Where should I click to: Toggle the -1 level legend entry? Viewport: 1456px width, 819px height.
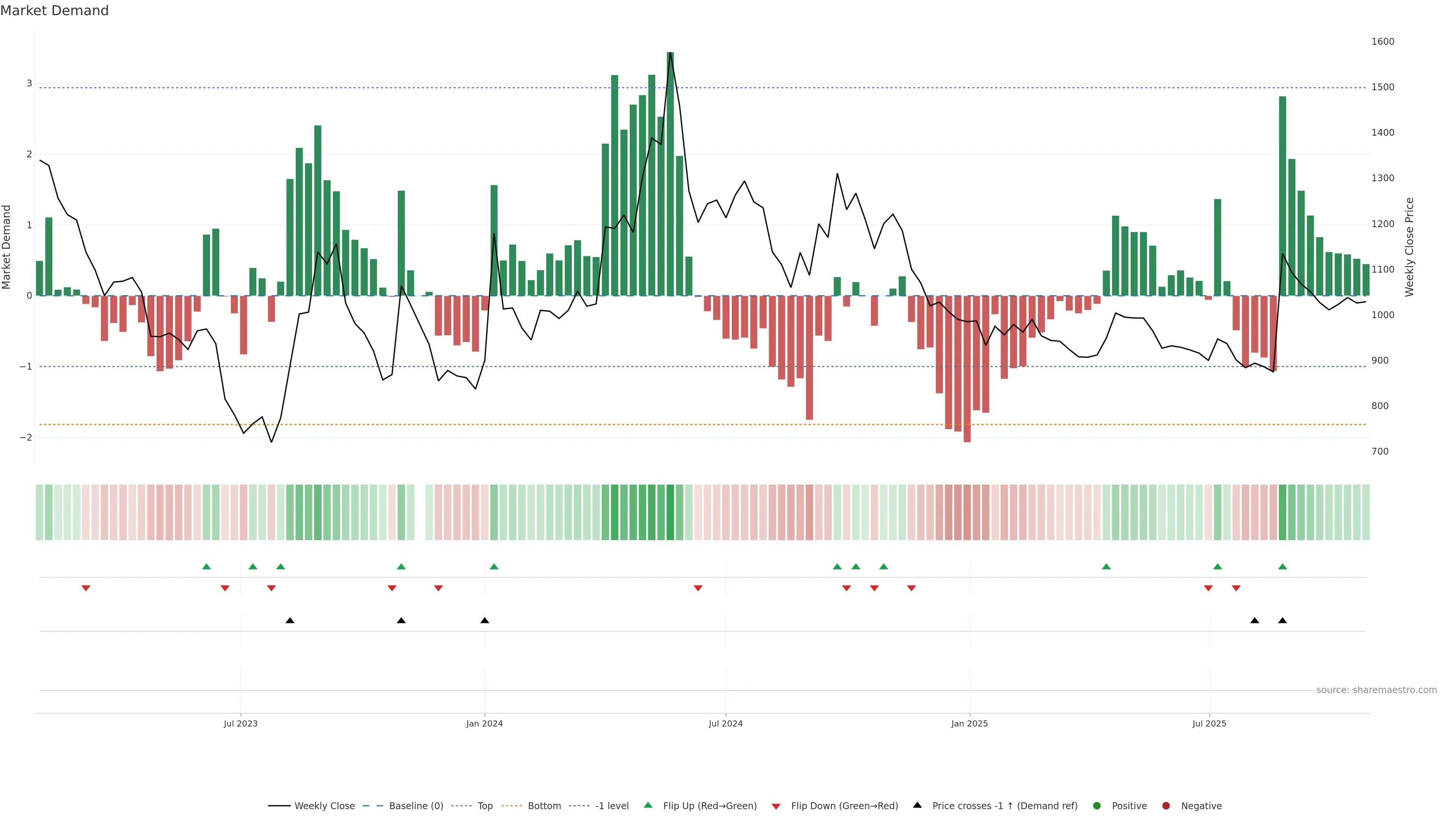[612, 805]
